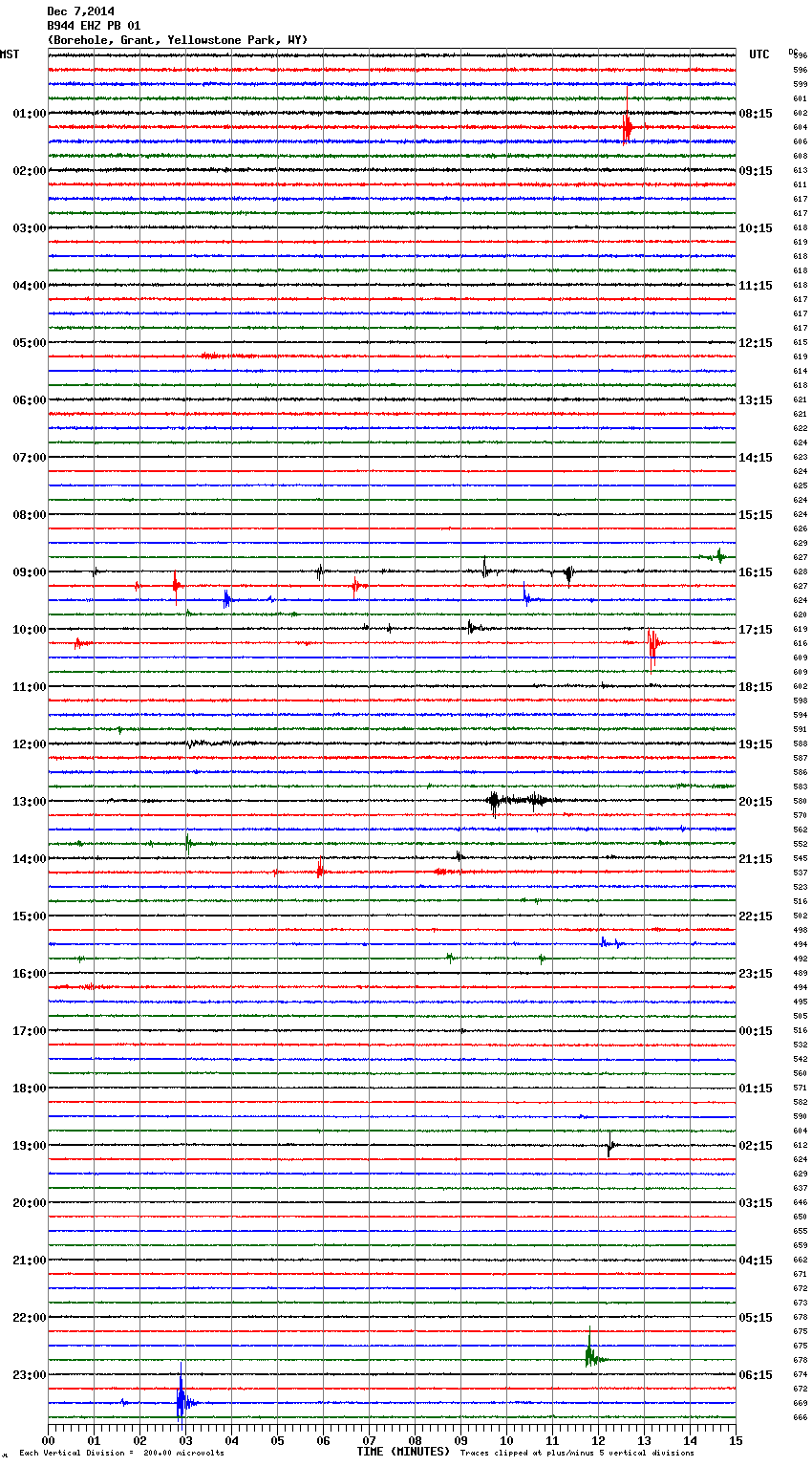Click the black spike on the 19:00 trace
The width and height of the screenshot is (812, 1466).
[609, 1145]
